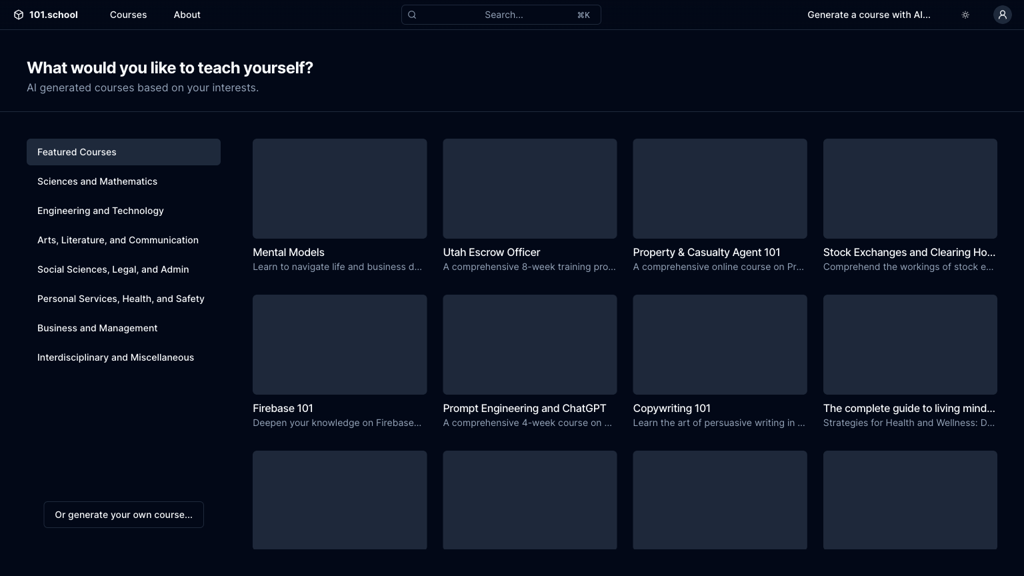Select Sciences and Mathematics category
The height and width of the screenshot is (576, 1024).
coord(97,182)
